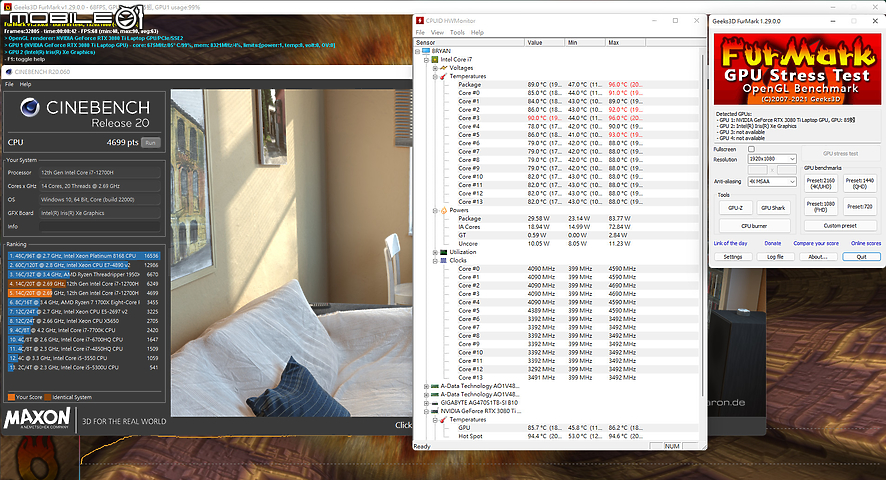Open the View menu in HWMonitor
886x480 pixels.
click(437, 33)
